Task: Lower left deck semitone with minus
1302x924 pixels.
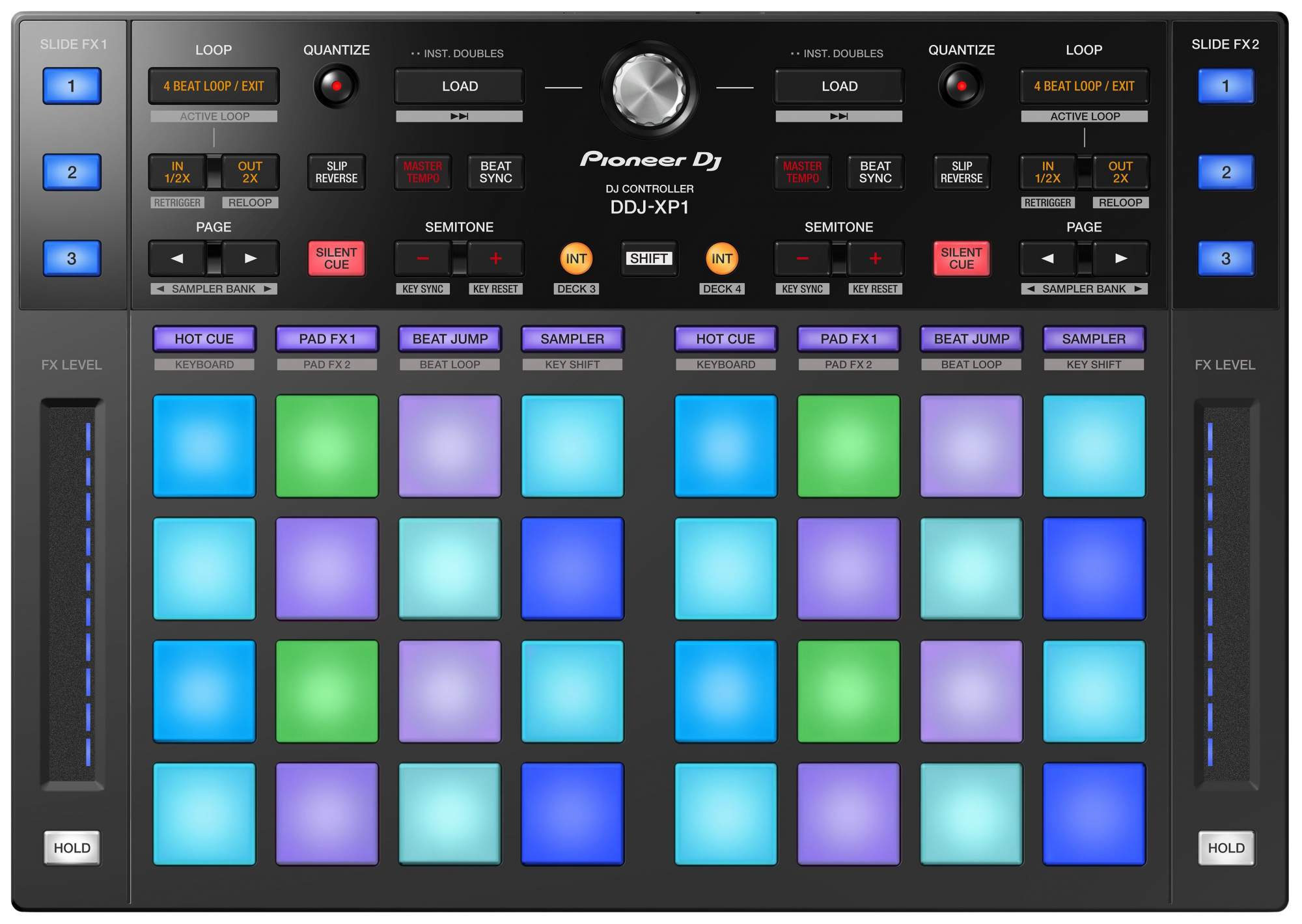Action: 422,258
